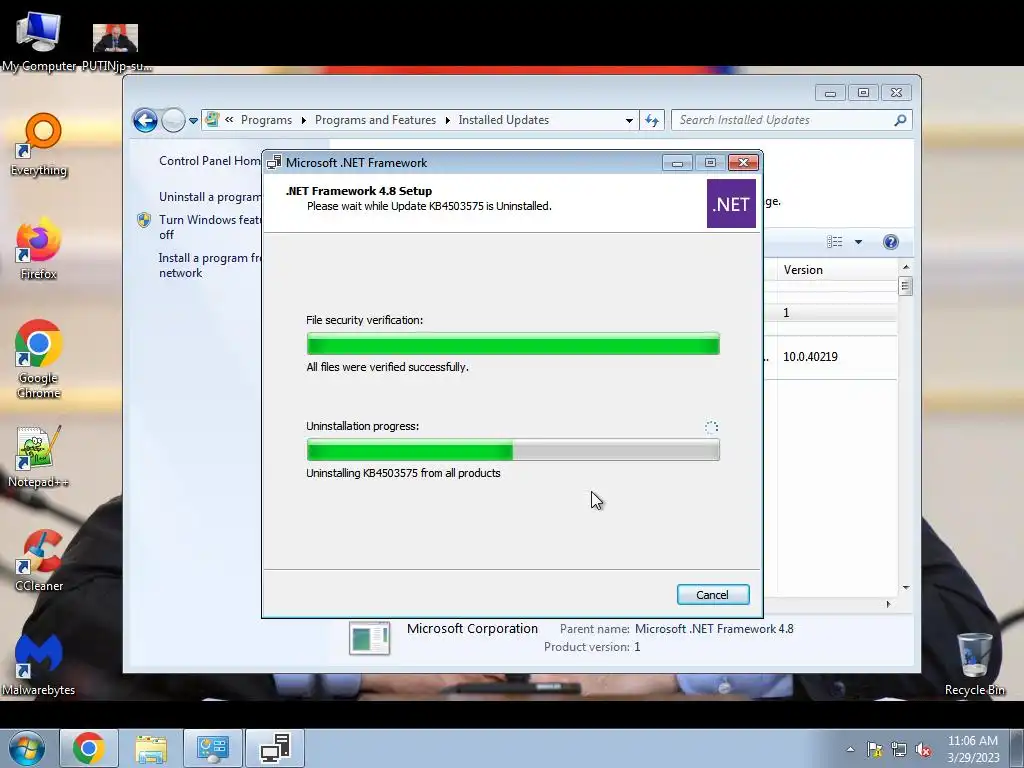Open recent pages dropdown next to navigation arrows
Viewport: 1024px width, 768px height.
coord(193,121)
